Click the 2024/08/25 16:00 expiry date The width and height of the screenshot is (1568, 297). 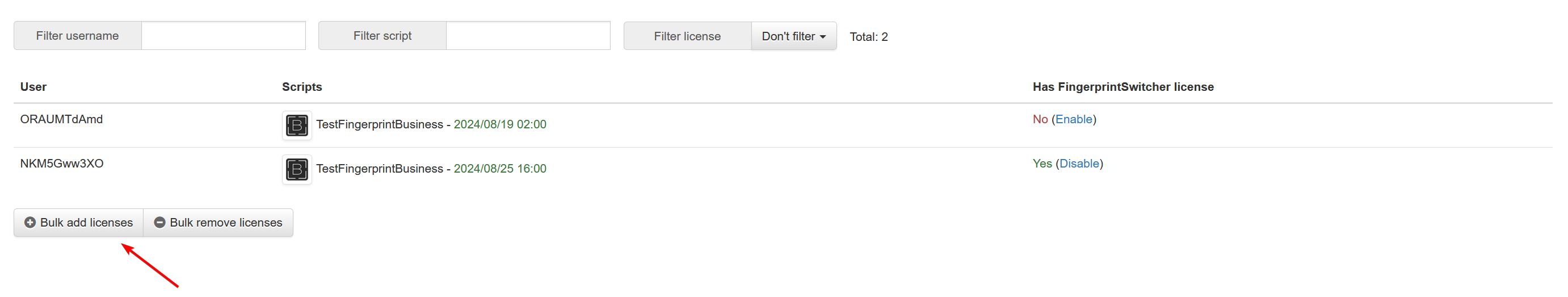500,169
